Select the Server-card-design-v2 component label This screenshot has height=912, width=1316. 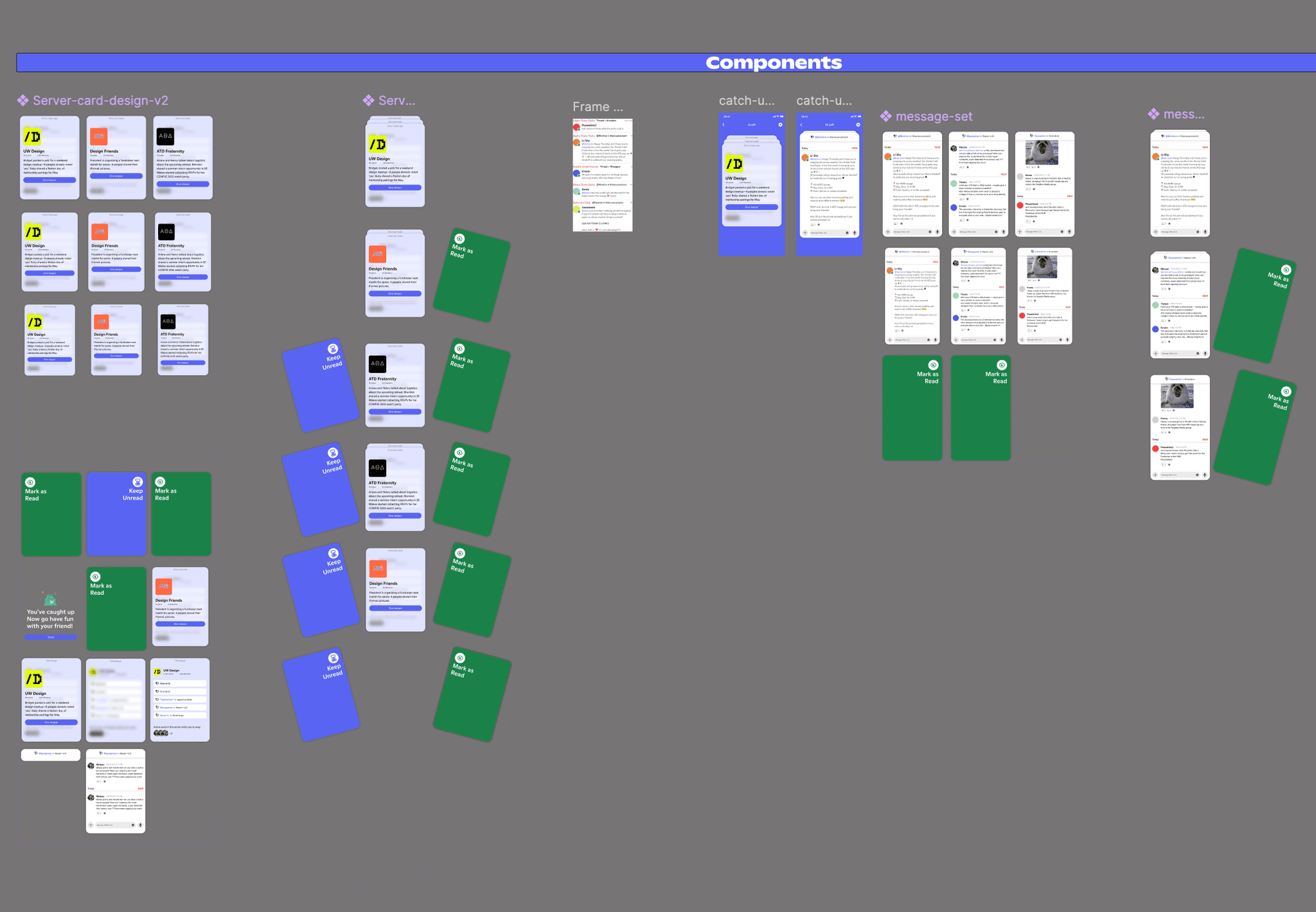tap(100, 100)
